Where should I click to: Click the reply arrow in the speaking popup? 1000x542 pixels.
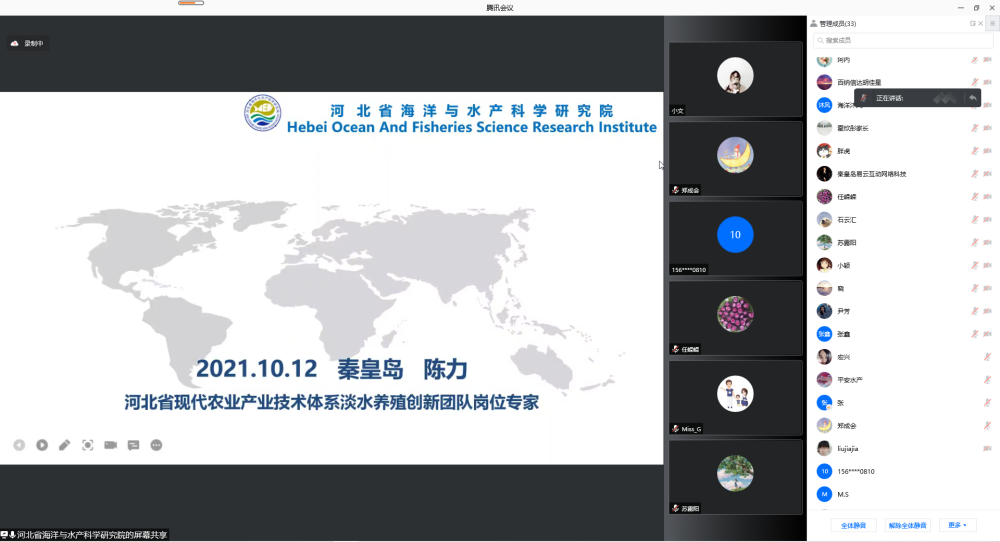972,98
